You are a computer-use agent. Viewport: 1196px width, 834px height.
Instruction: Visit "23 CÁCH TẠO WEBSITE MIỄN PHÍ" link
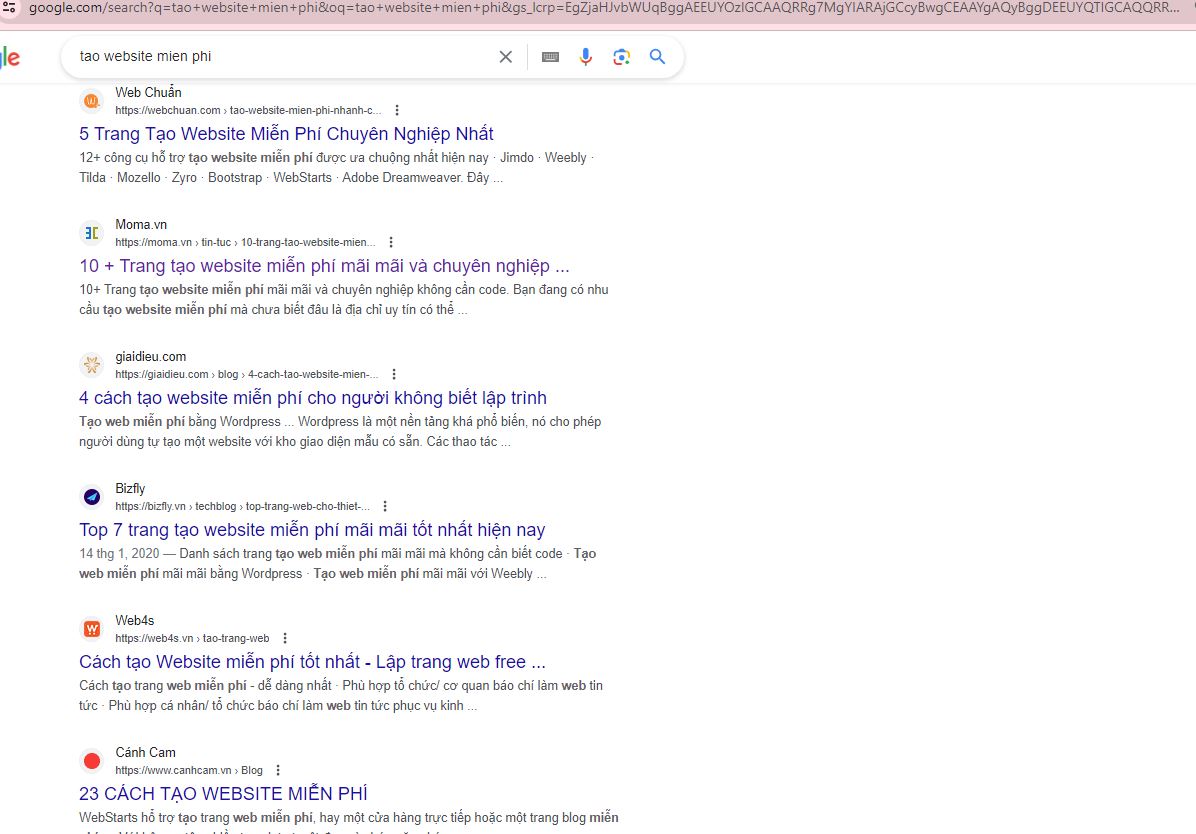click(x=223, y=794)
